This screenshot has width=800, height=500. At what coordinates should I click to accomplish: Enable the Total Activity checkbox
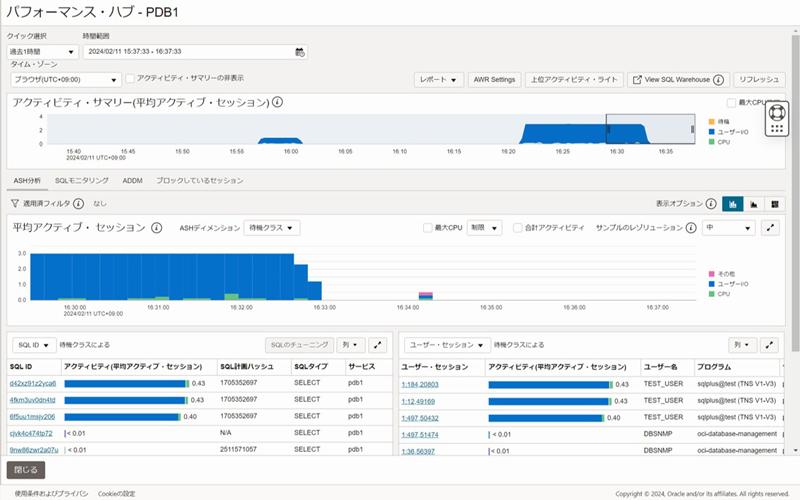(x=517, y=228)
